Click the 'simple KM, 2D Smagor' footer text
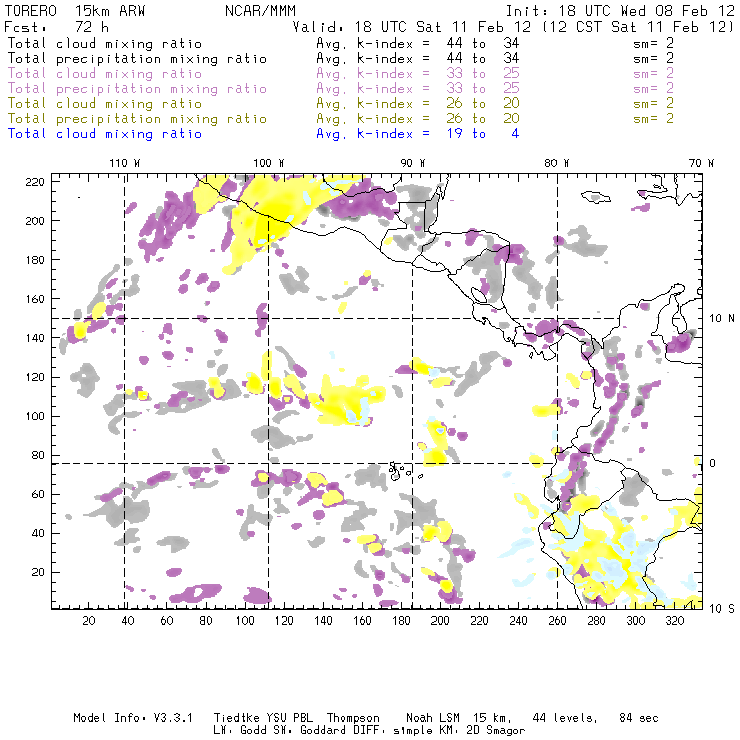The width and height of the screenshot is (740, 740). (459, 731)
